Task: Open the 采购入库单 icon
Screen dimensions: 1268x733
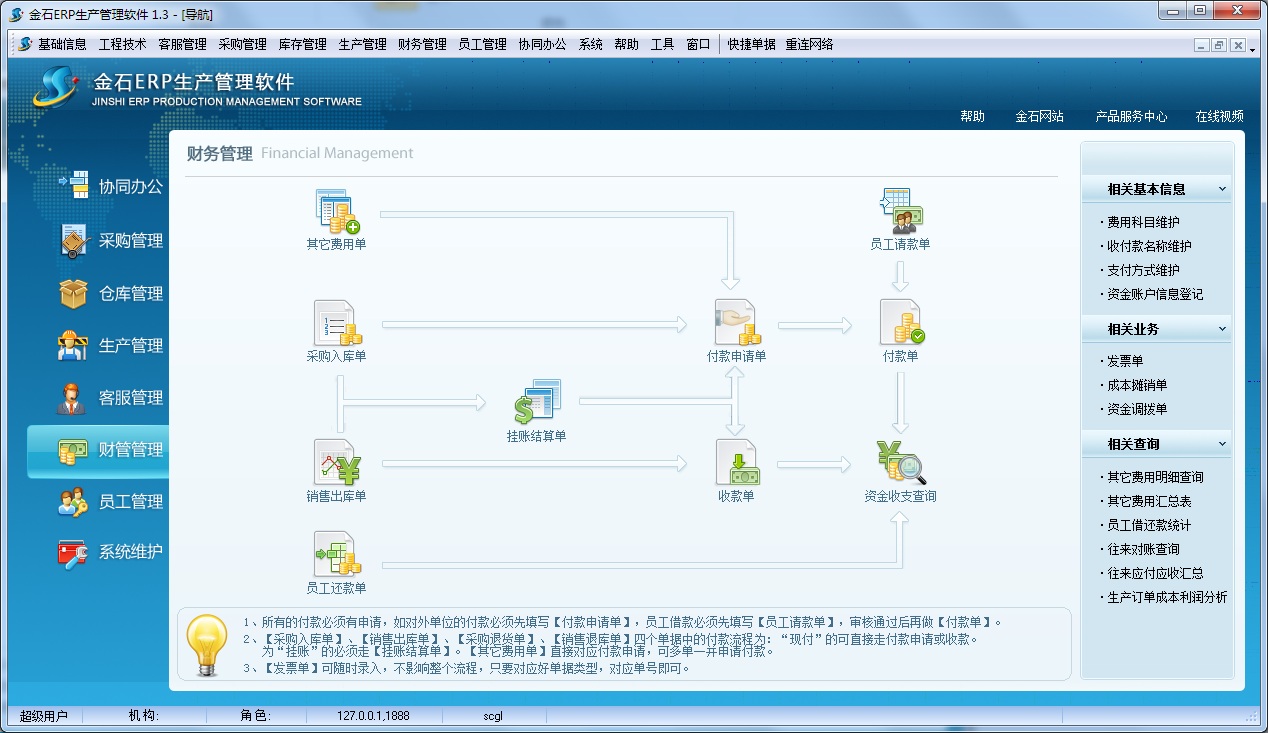Action: 336,324
